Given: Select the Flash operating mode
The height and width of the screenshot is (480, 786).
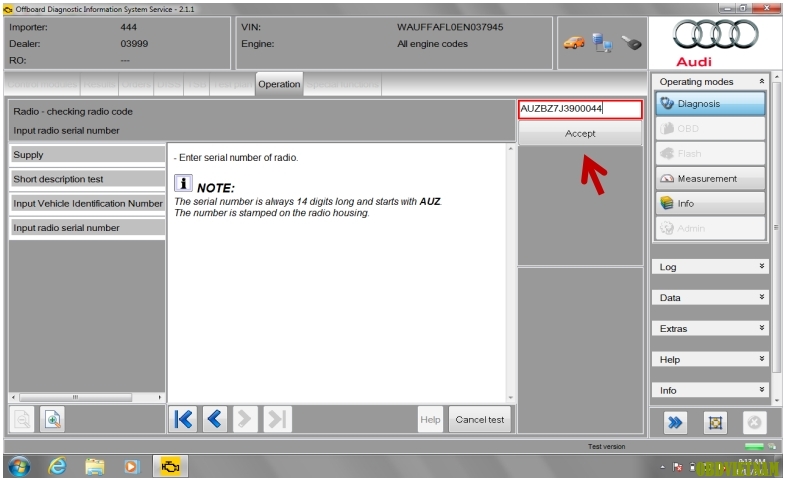Looking at the screenshot, I should tap(710, 154).
